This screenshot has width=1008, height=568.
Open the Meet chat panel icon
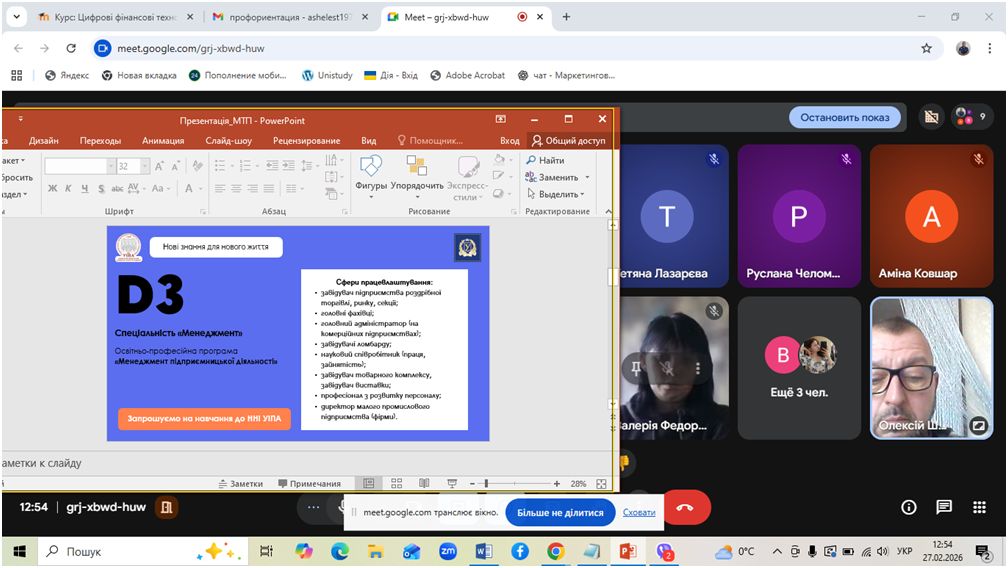pos(944,507)
